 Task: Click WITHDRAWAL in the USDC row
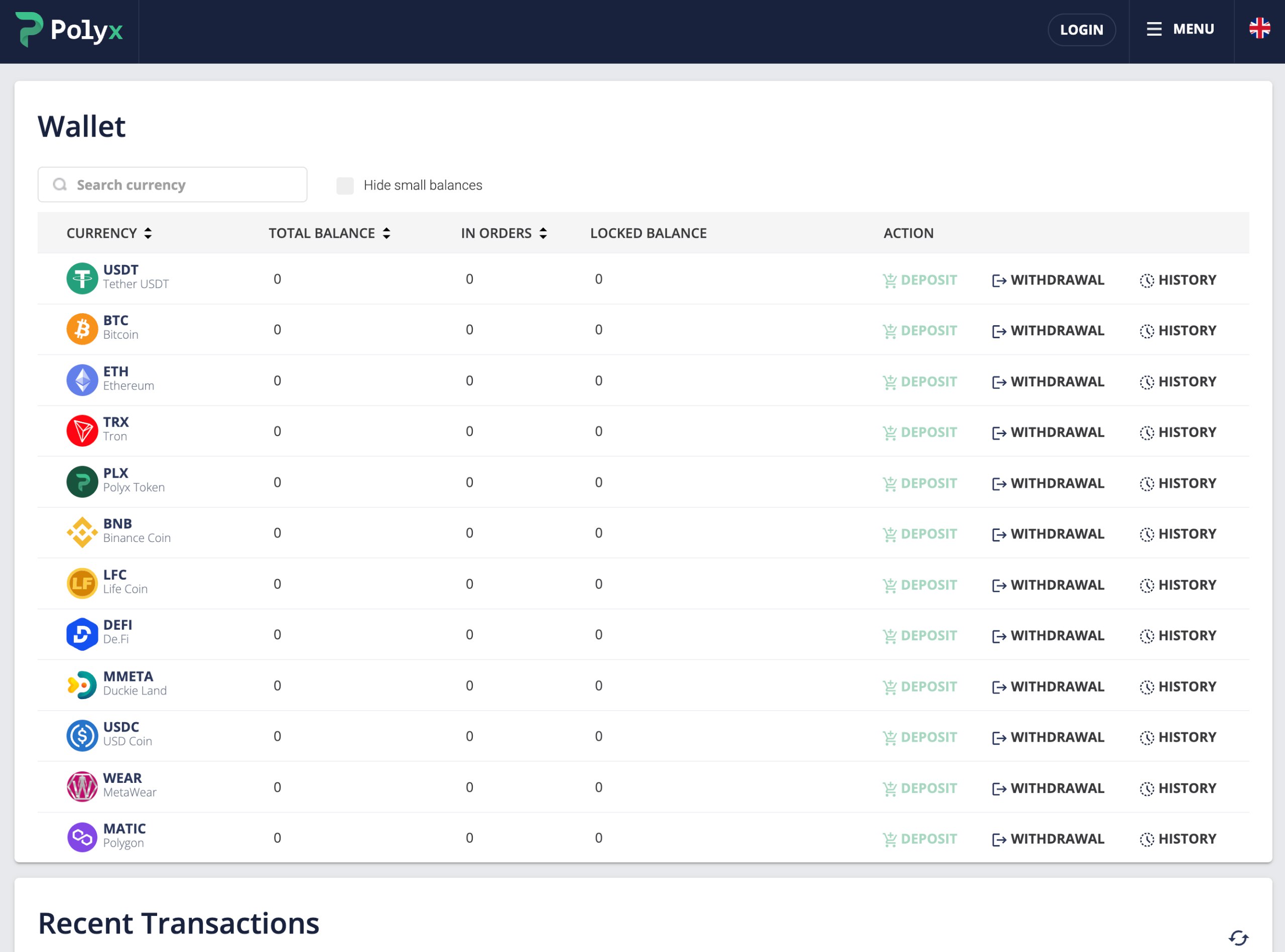(x=1048, y=737)
